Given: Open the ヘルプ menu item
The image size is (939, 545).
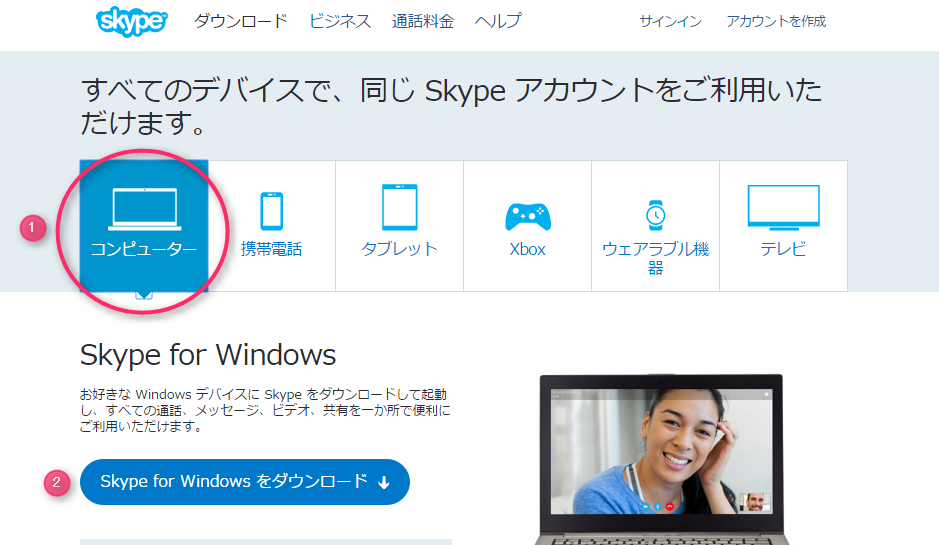Looking at the screenshot, I should pos(498,21).
